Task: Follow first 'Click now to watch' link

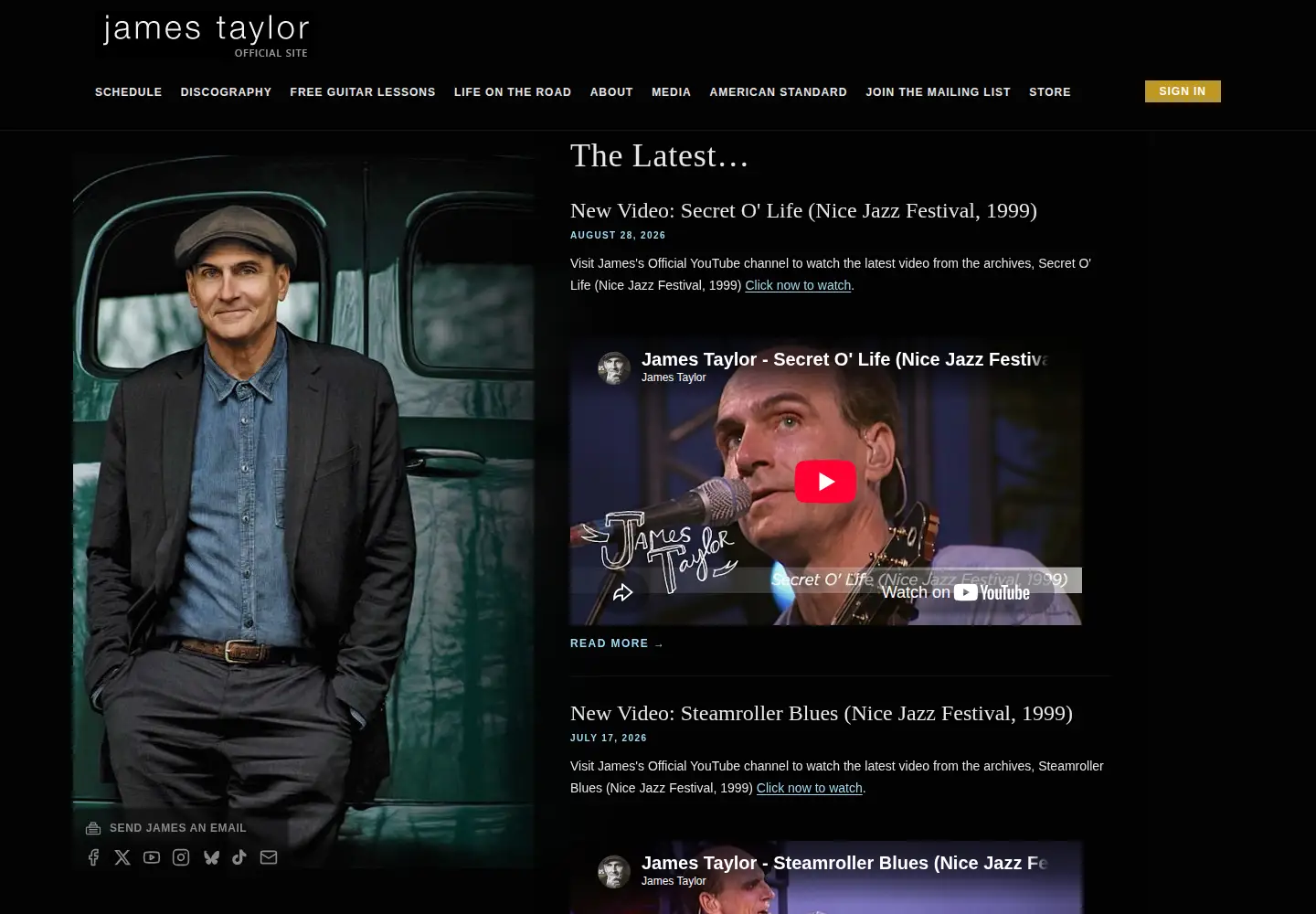Action: point(798,285)
